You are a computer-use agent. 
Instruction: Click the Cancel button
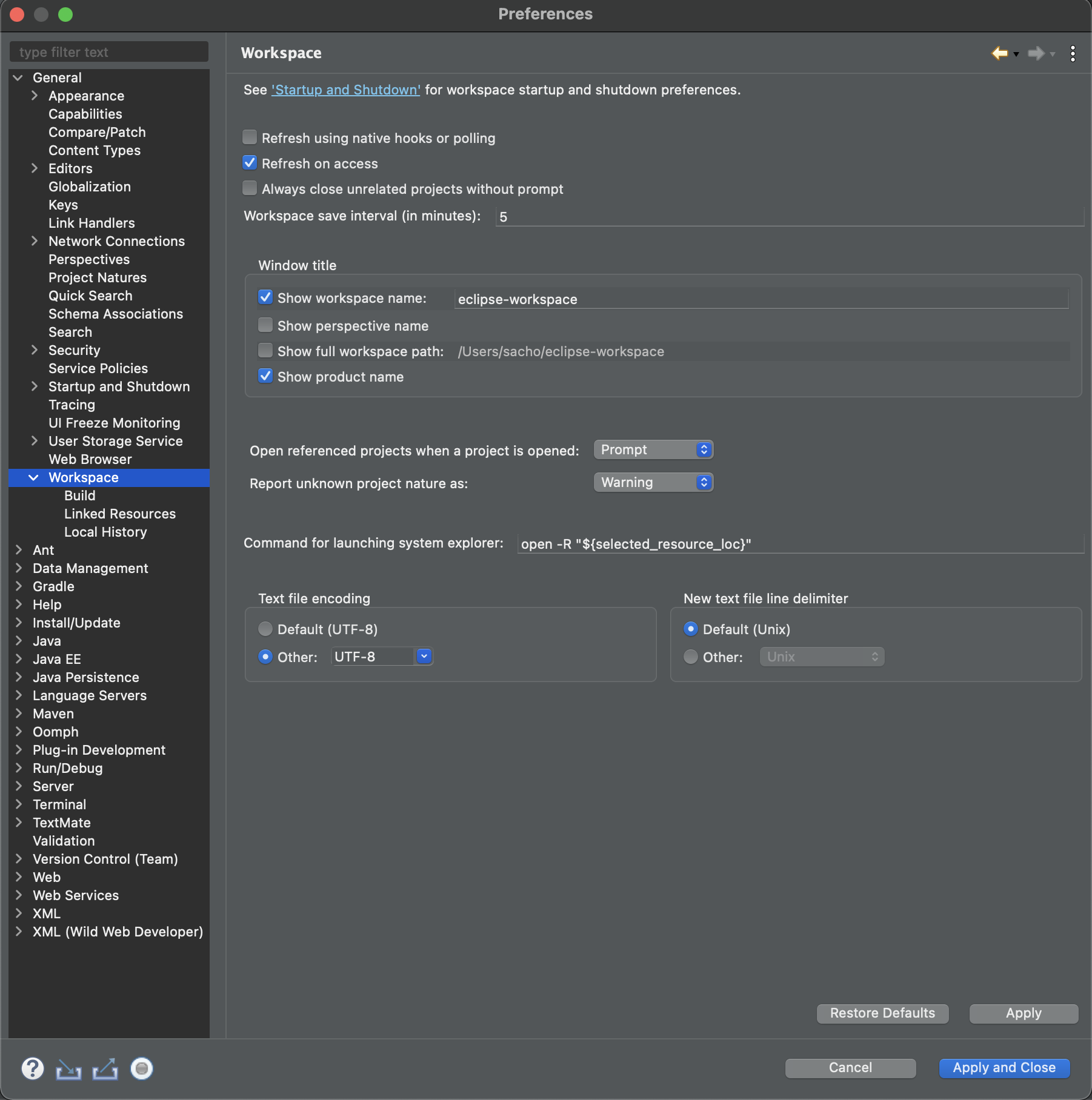850,1068
